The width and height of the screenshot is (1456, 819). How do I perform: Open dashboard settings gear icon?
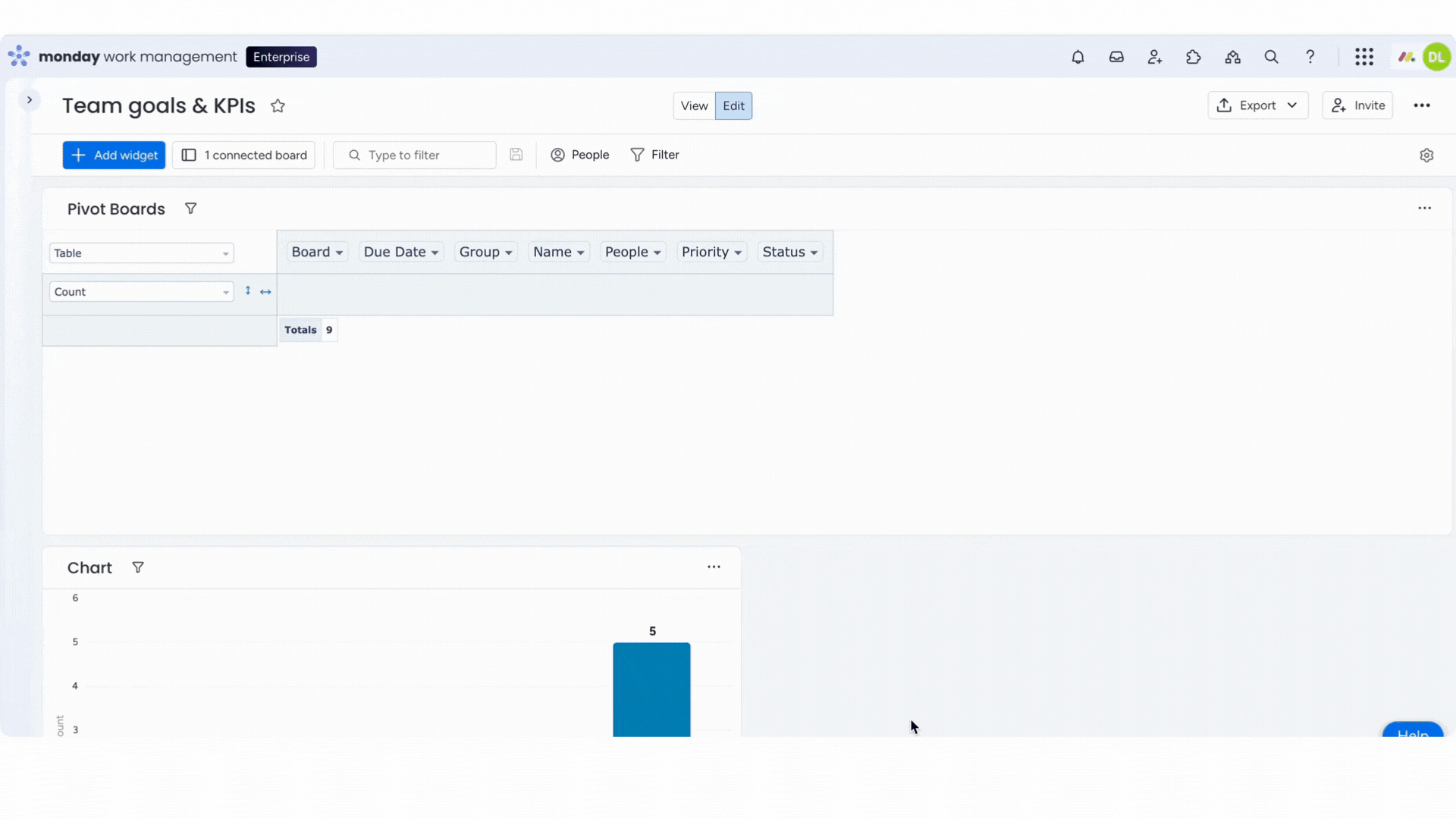(x=1426, y=155)
